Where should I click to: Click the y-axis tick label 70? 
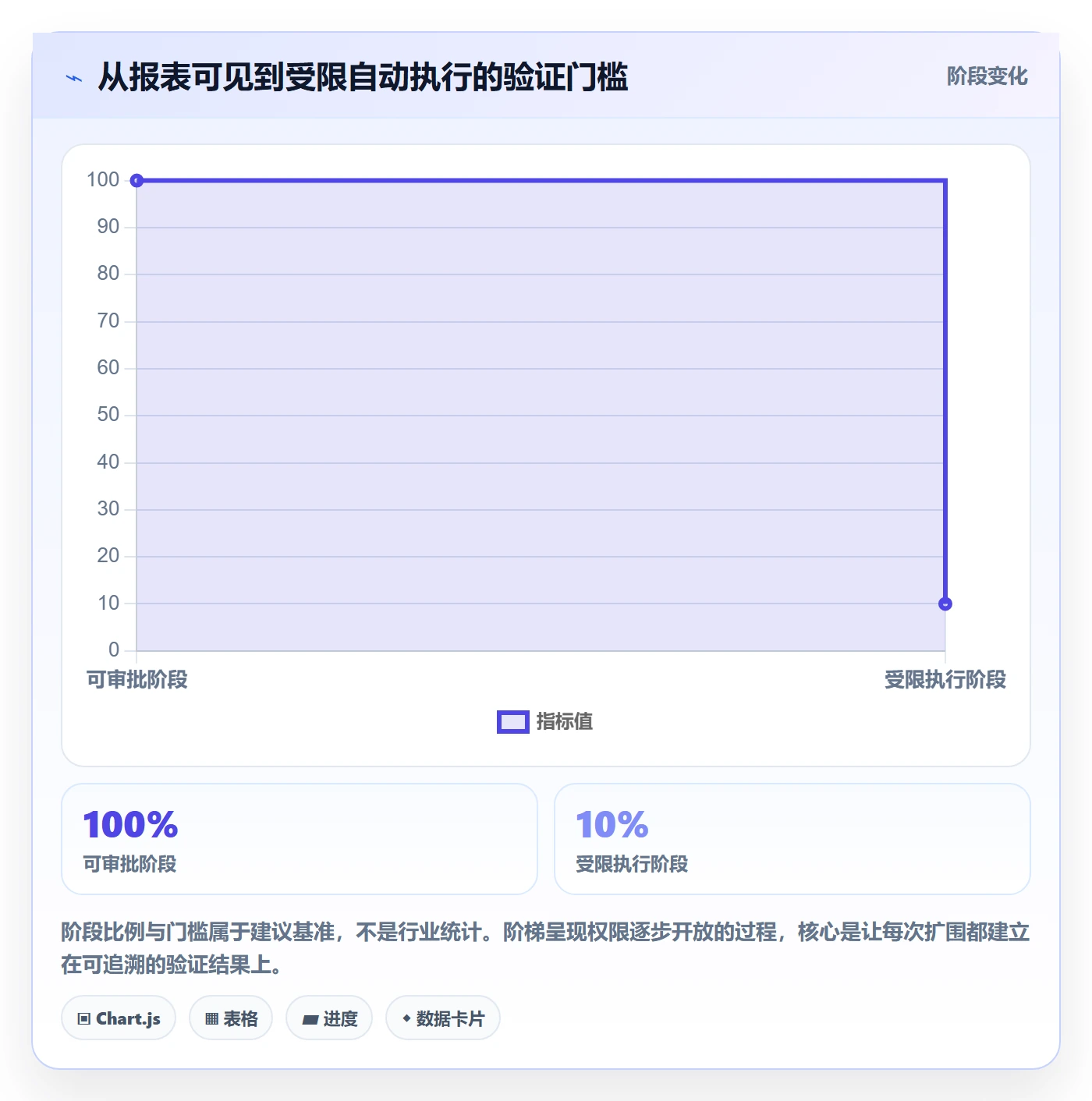pos(108,321)
